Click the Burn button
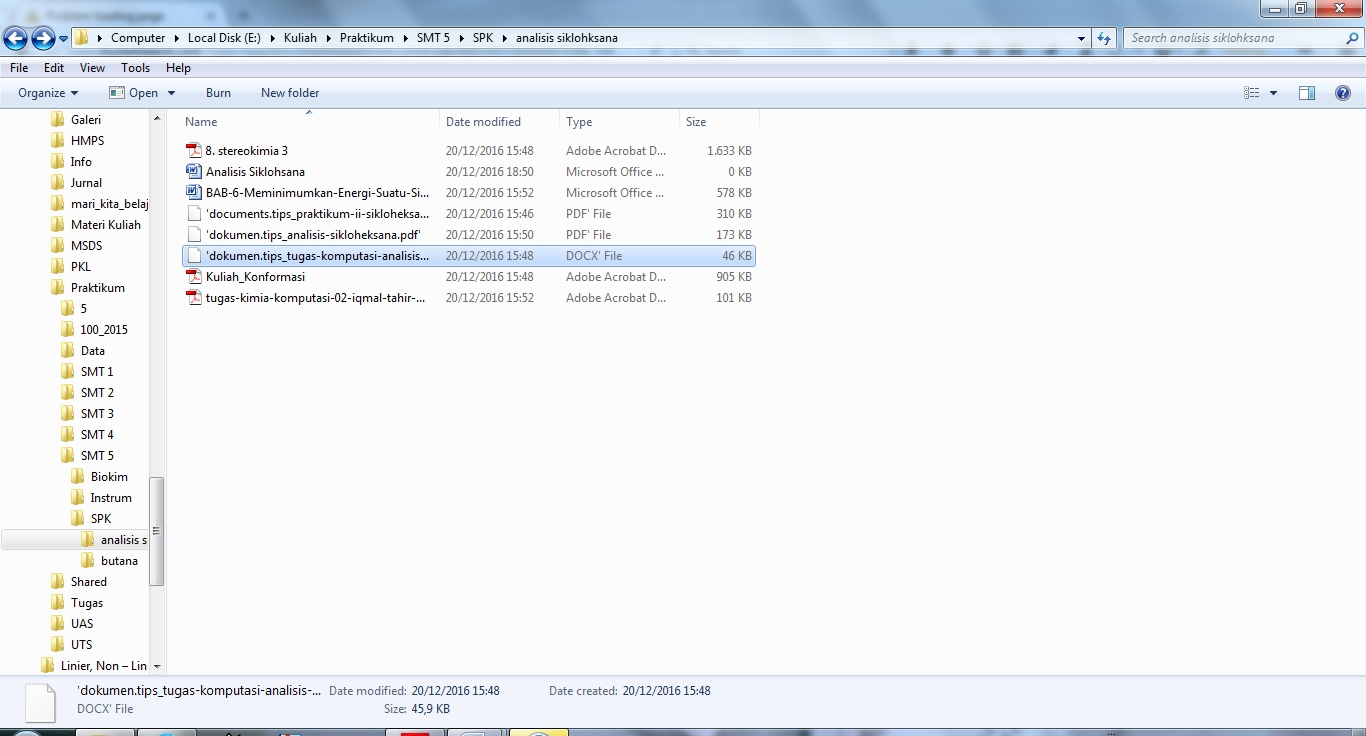Screen dimensions: 1366x736 click(218, 93)
